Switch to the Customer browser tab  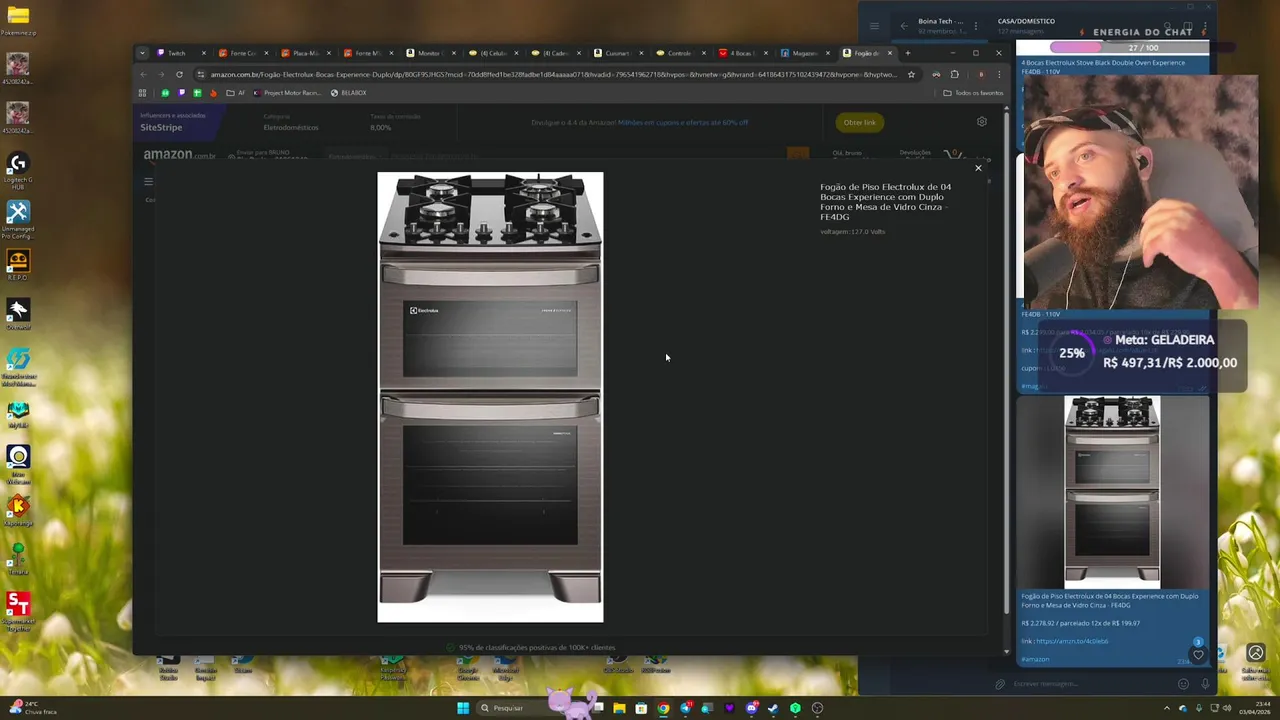(619, 53)
